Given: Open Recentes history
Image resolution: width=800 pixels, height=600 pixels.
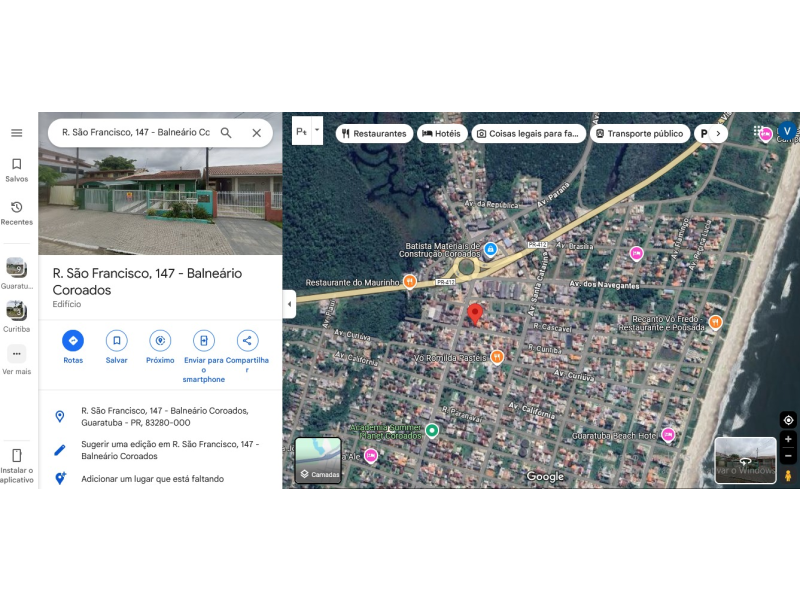Looking at the screenshot, I should (16, 213).
